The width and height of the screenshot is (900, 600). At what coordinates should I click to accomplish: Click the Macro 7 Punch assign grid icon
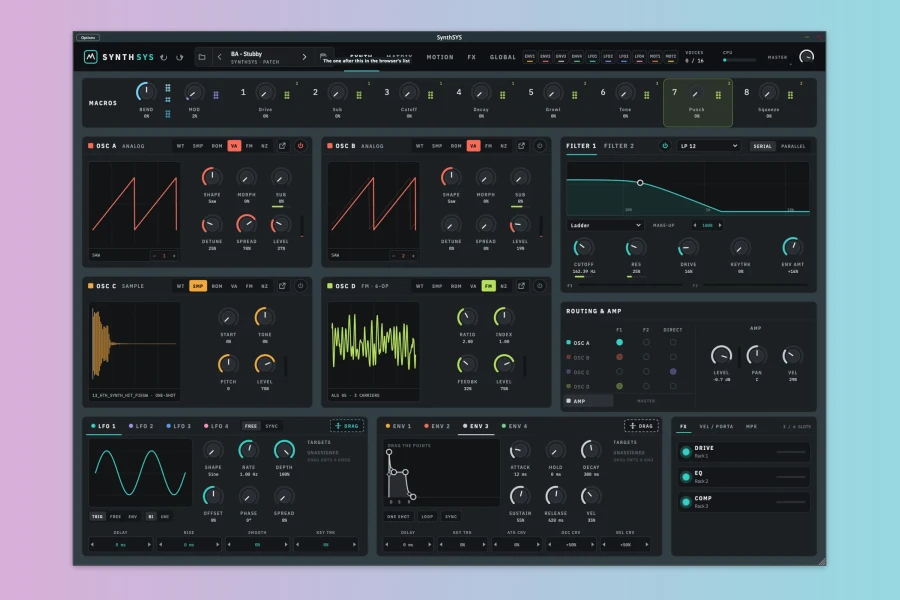(718, 95)
